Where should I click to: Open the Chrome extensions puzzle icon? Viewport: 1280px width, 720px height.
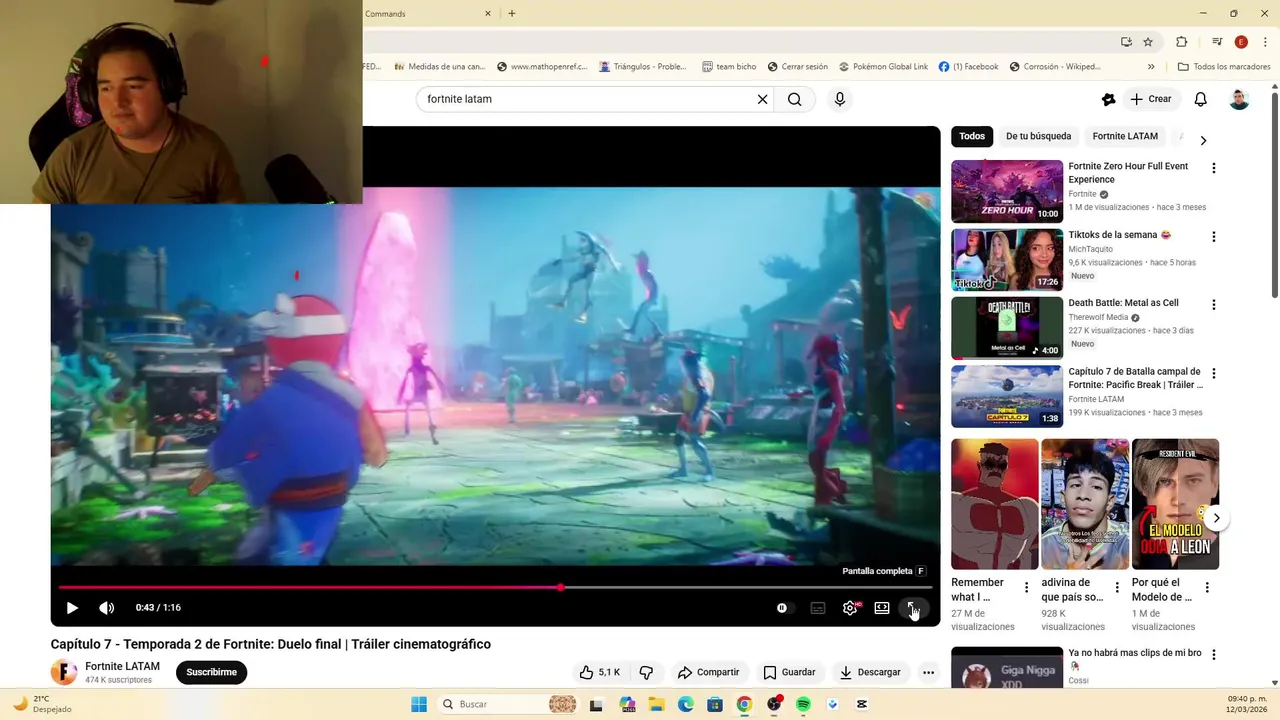click(x=1182, y=42)
